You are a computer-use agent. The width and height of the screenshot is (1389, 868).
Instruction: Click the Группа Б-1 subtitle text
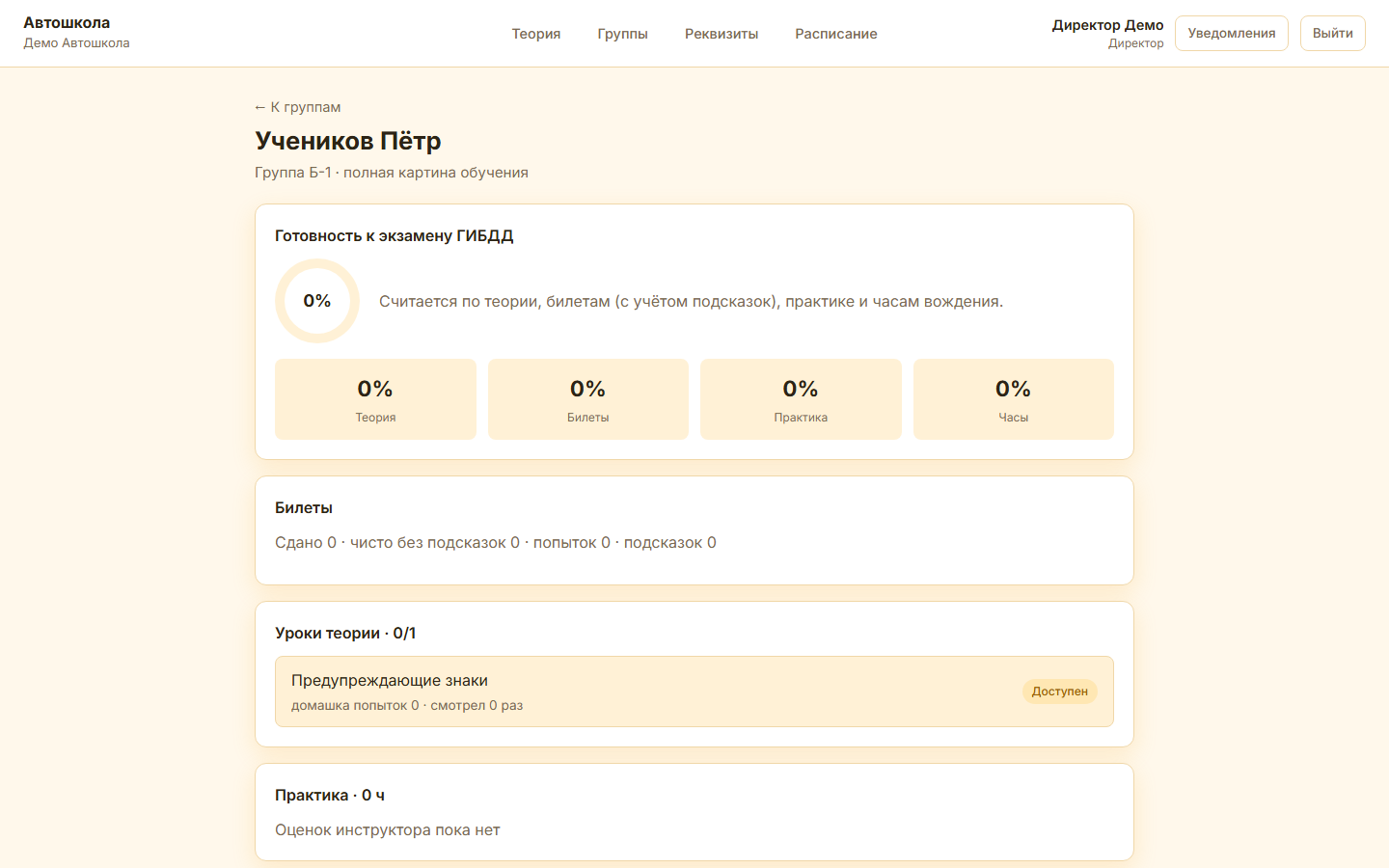(x=392, y=173)
